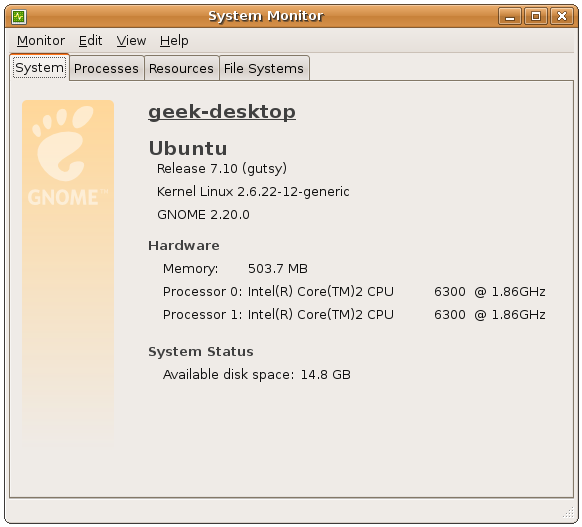This screenshot has height=527, width=582.
Task: Open the Monitor menu
Action: pyautogui.click(x=41, y=40)
